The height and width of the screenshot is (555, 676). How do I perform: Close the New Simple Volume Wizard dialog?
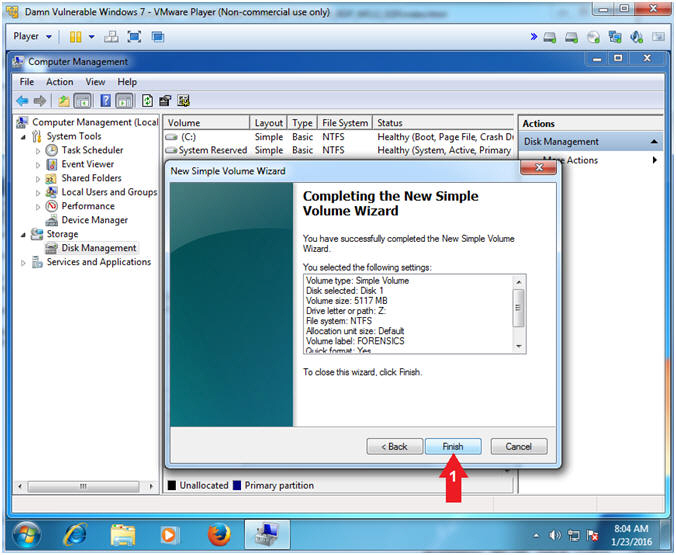(538, 167)
